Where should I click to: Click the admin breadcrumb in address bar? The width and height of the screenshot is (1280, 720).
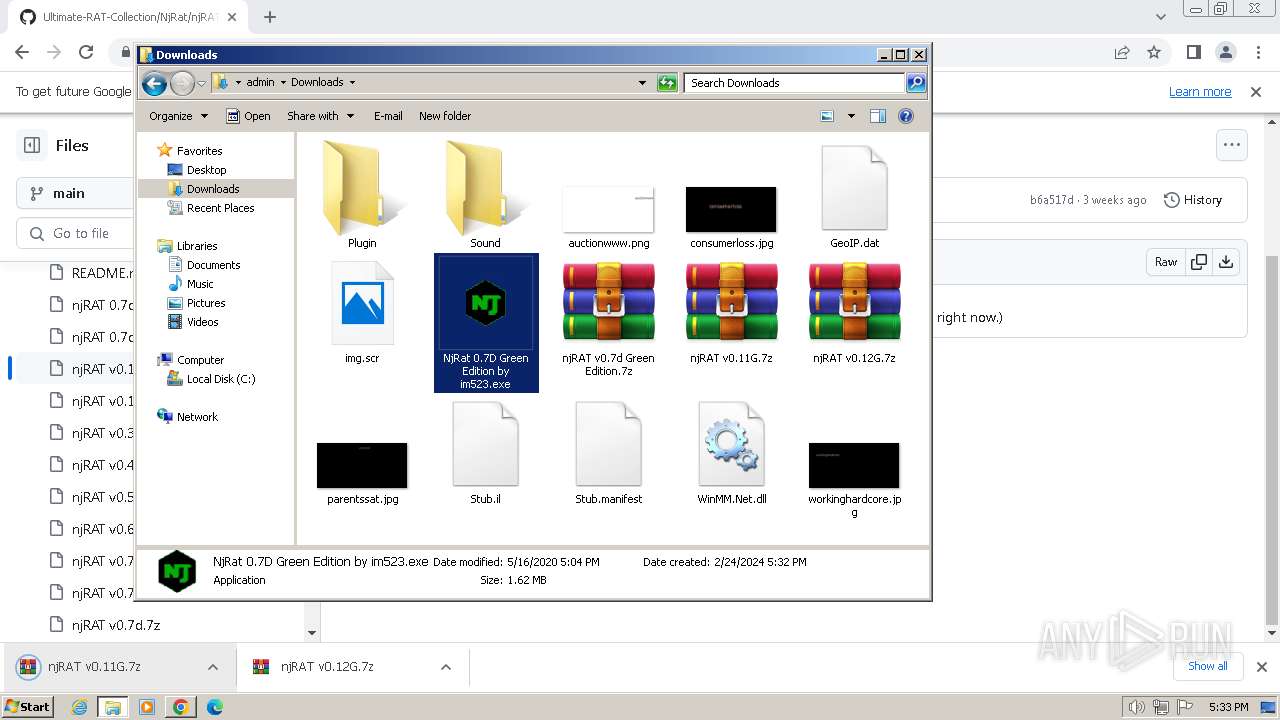(x=260, y=83)
